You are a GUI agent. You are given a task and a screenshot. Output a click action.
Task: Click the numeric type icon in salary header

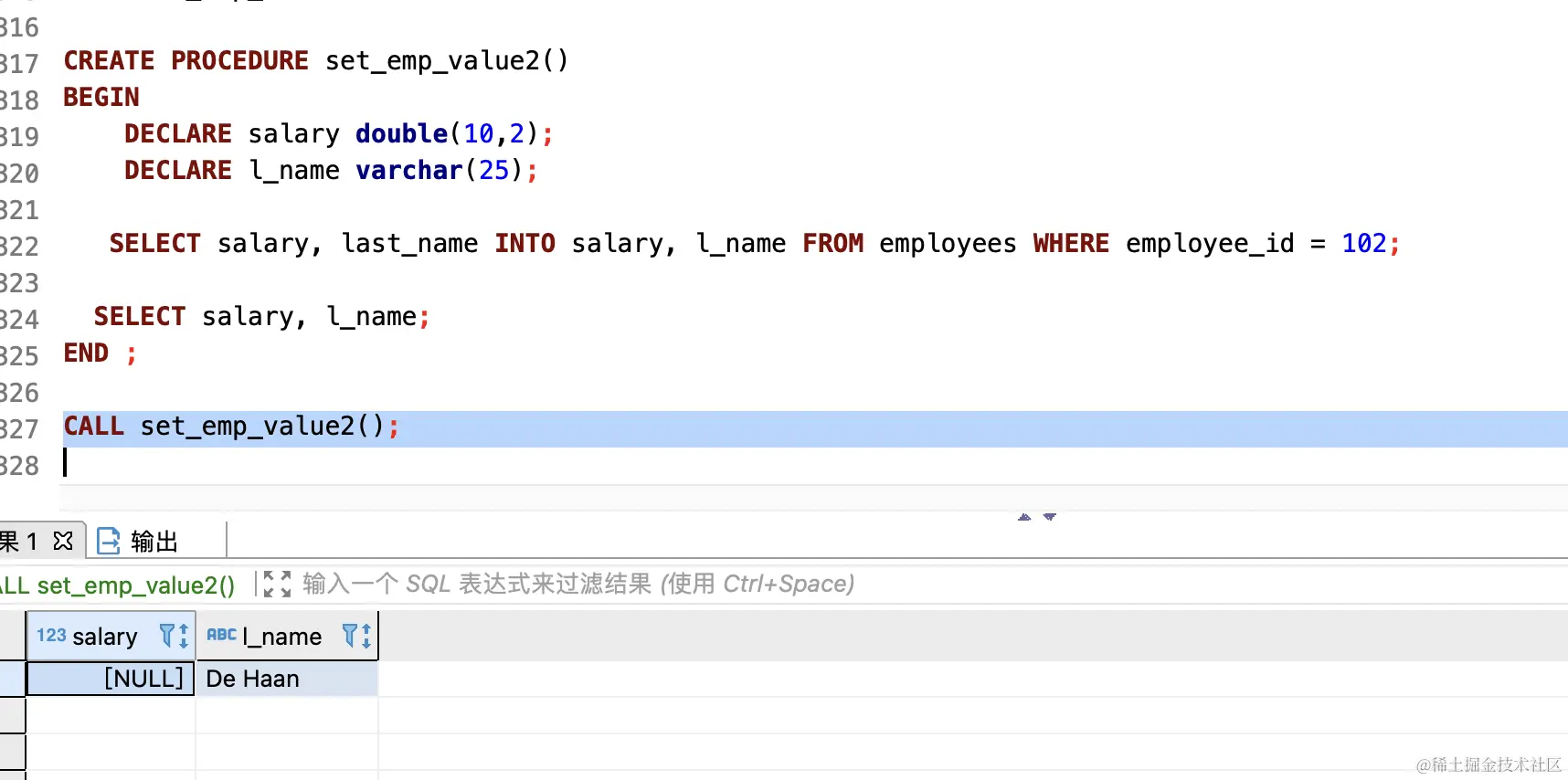point(51,635)
